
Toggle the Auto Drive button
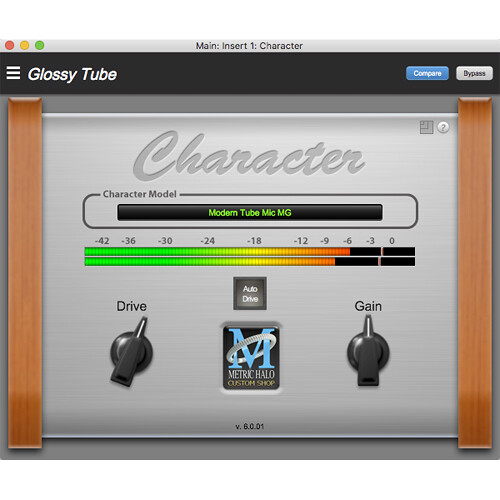[x=250, y=293]
